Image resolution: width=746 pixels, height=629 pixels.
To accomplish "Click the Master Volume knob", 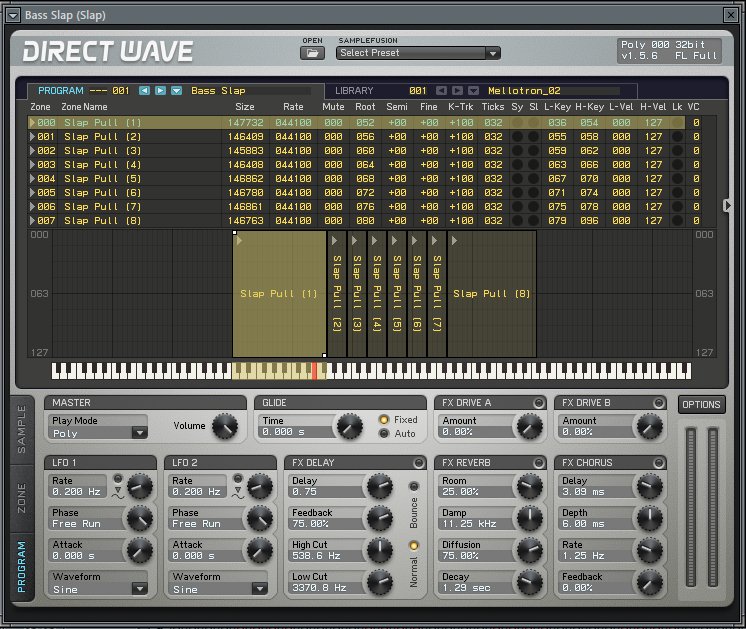I will click(x=225, y=426).
